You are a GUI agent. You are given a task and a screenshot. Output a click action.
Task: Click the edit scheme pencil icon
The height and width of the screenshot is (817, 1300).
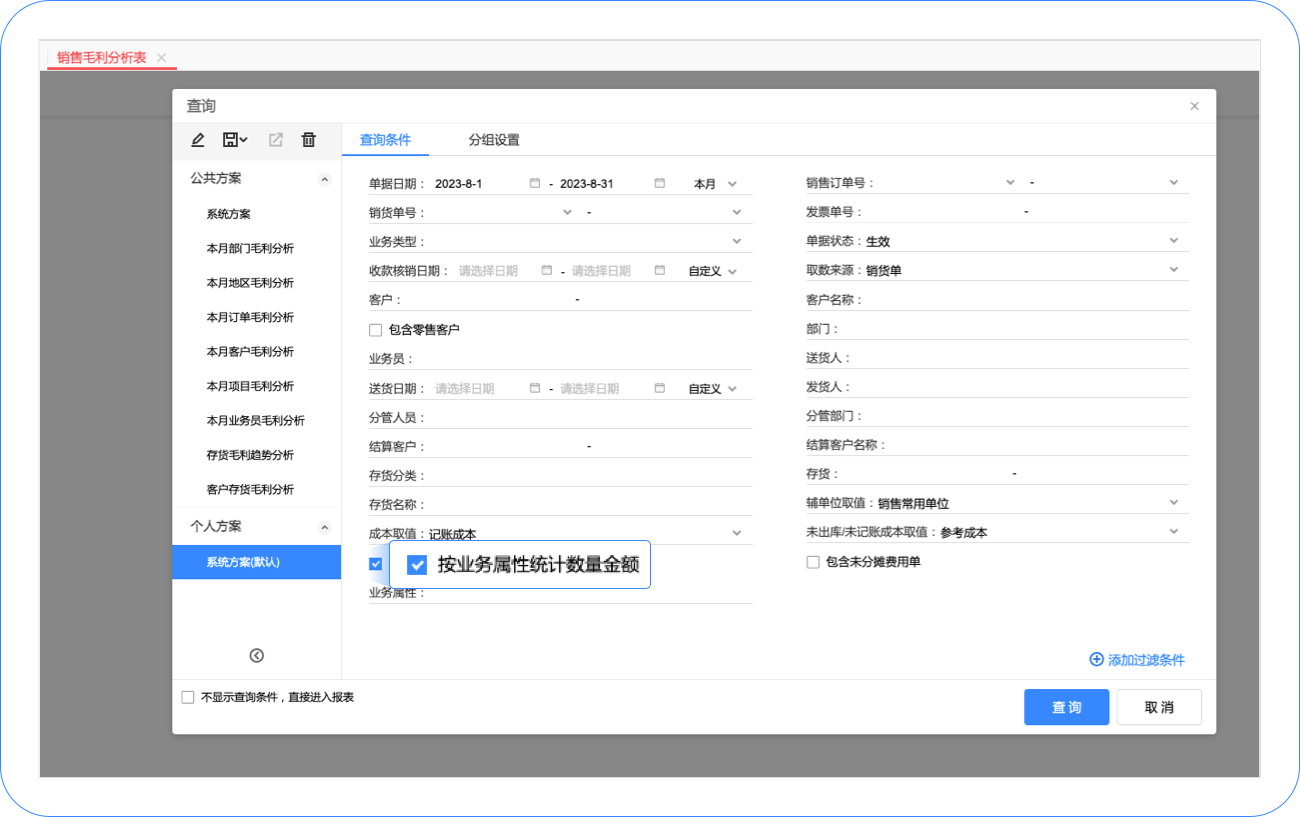point(198,140)
